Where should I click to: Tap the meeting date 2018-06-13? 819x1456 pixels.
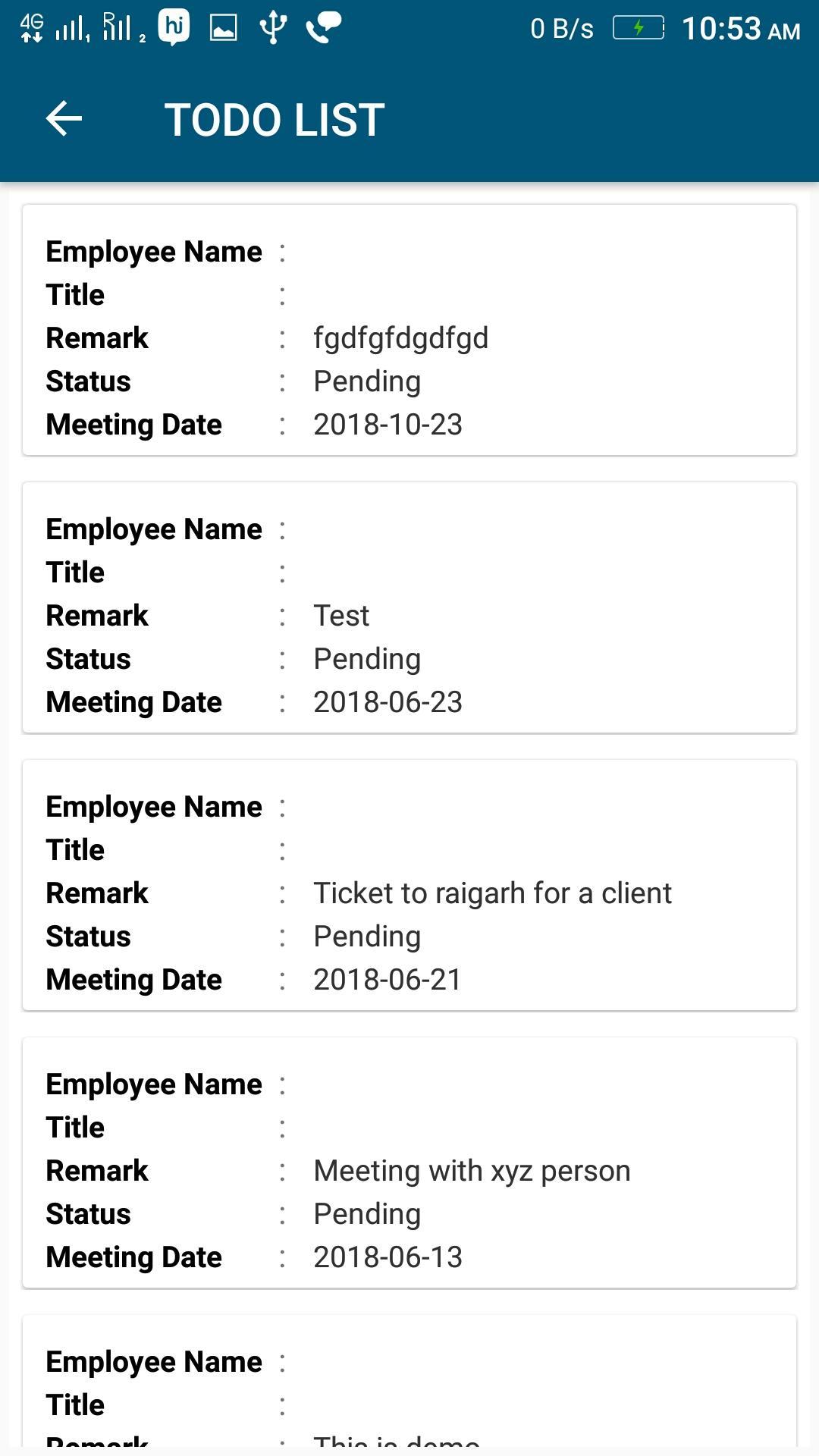(388, 1257)
